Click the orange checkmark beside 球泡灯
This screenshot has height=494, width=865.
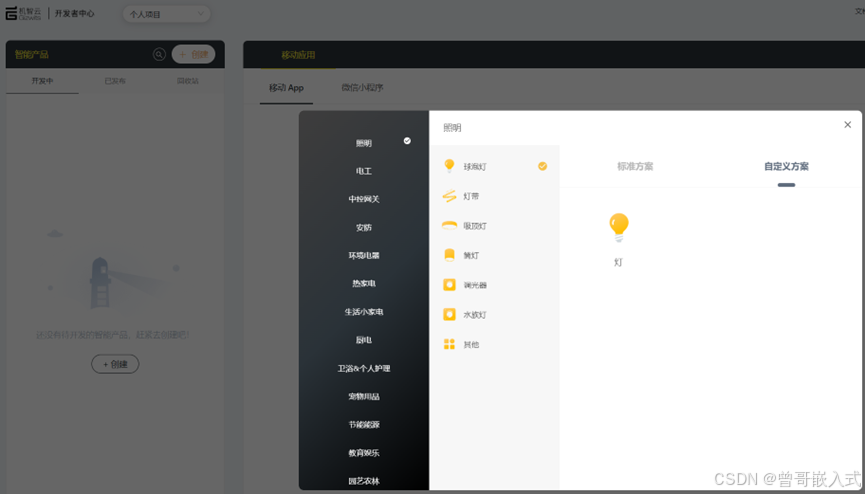pyautogui.click(x=542, y=166)
